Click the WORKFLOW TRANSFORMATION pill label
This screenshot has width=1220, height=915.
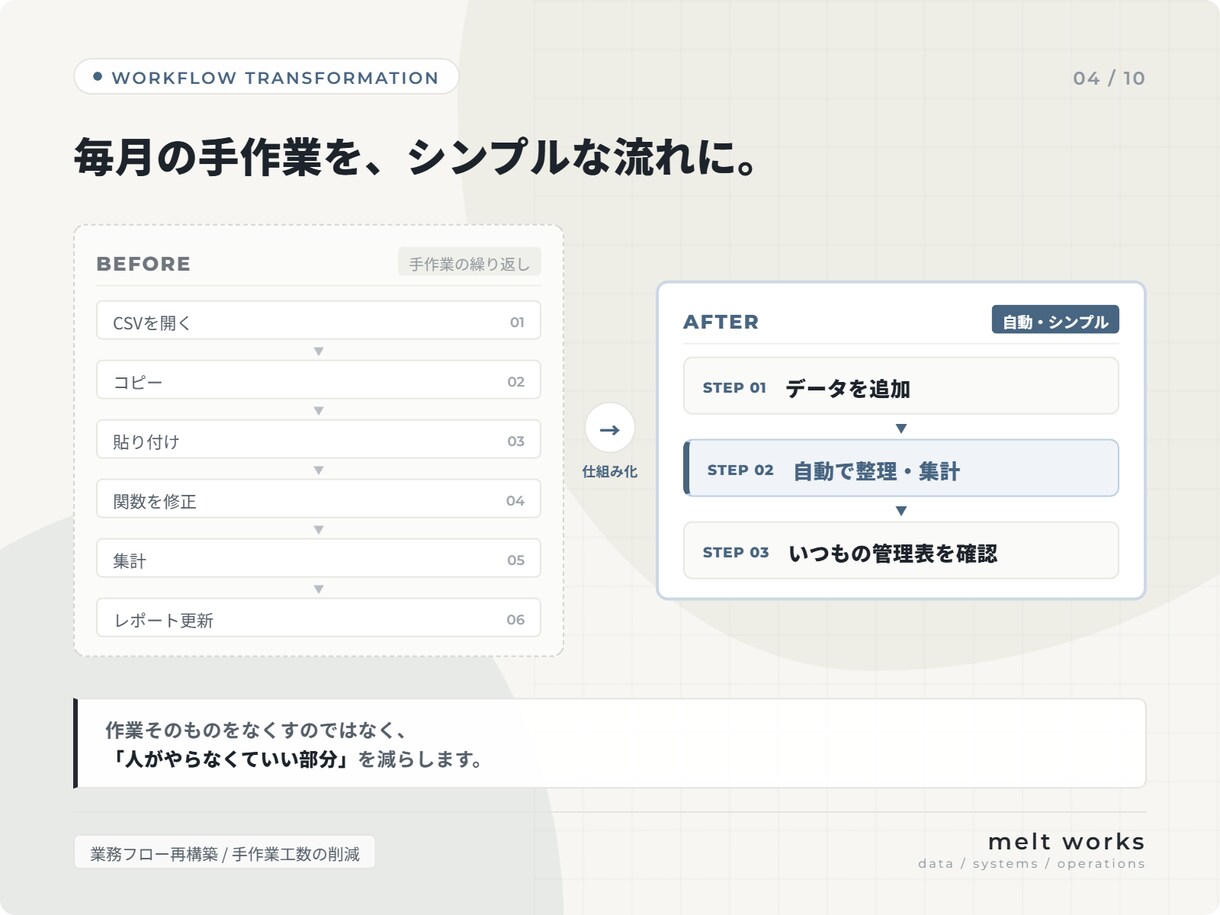[x=266, y=77]
